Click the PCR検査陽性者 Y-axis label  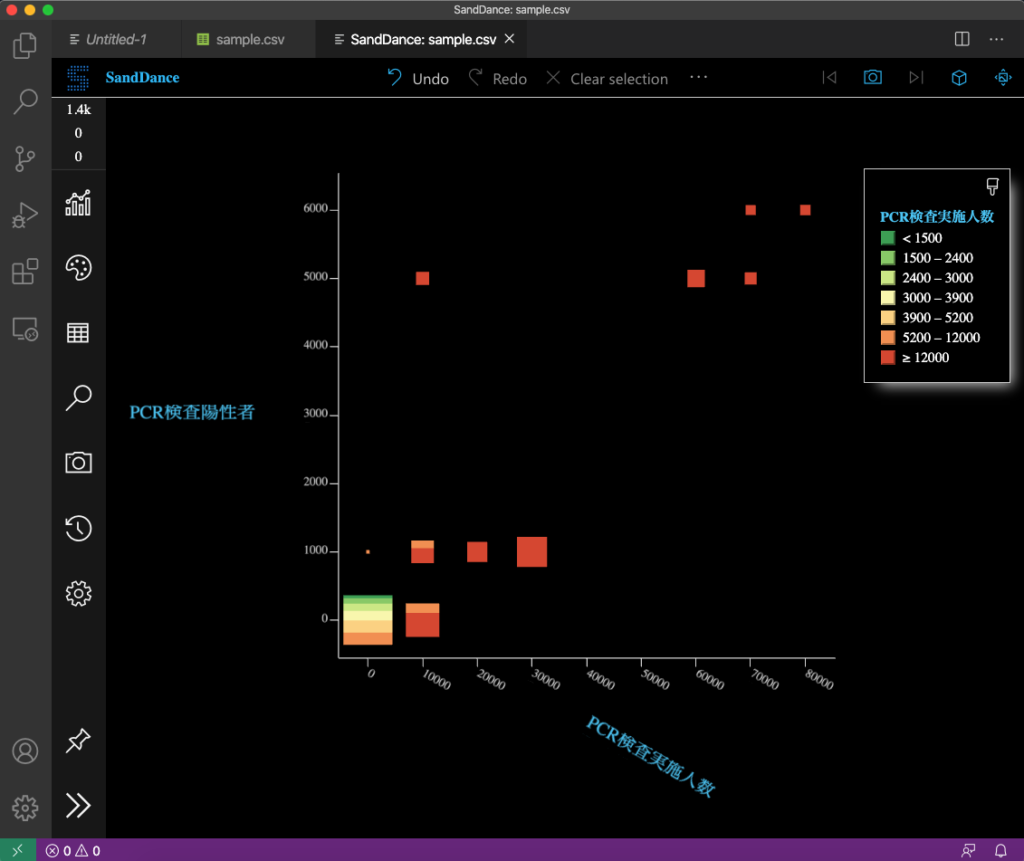(x=192, y=412)
